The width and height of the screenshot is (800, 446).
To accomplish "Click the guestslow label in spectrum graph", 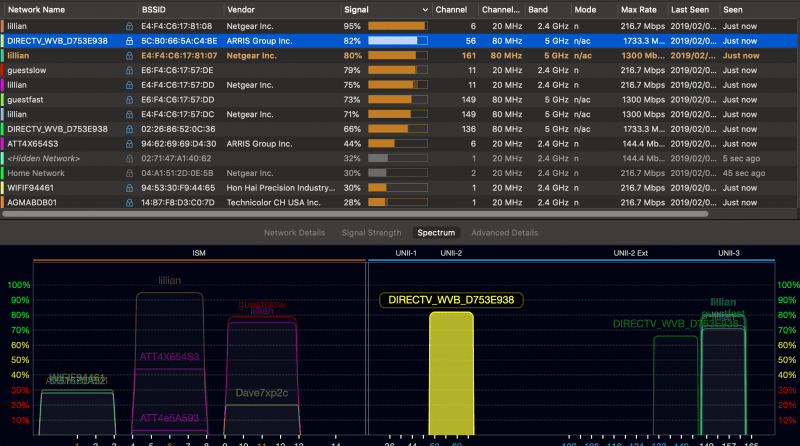I will point(262,304).
